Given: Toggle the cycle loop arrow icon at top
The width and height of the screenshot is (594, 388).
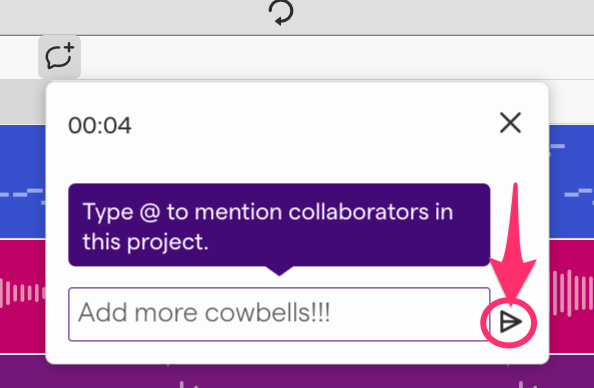Looking at the screenshot, I should (x=281, y=13).
